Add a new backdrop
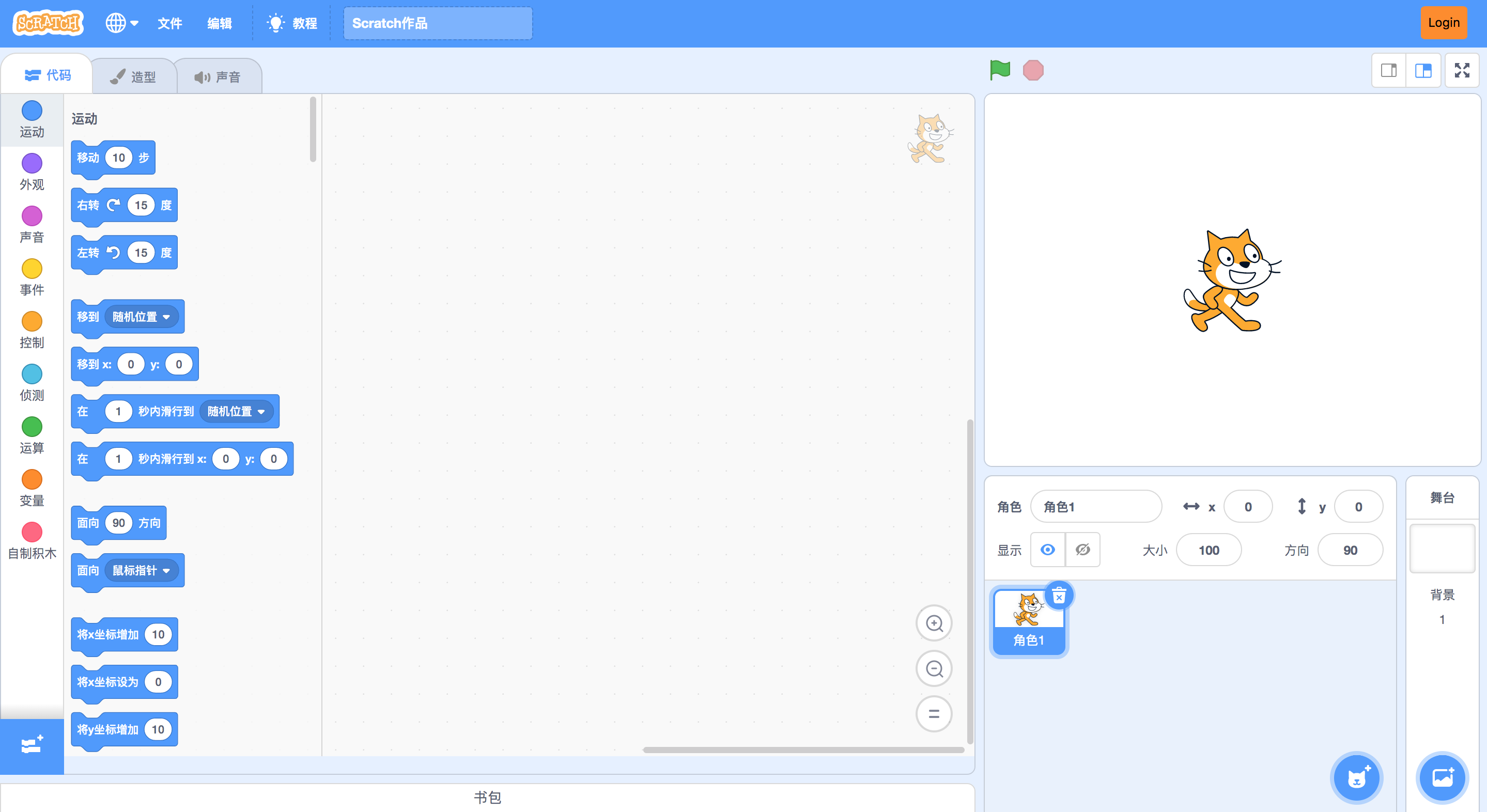Screen dimensions: 1487x812 click(1442, 777)
